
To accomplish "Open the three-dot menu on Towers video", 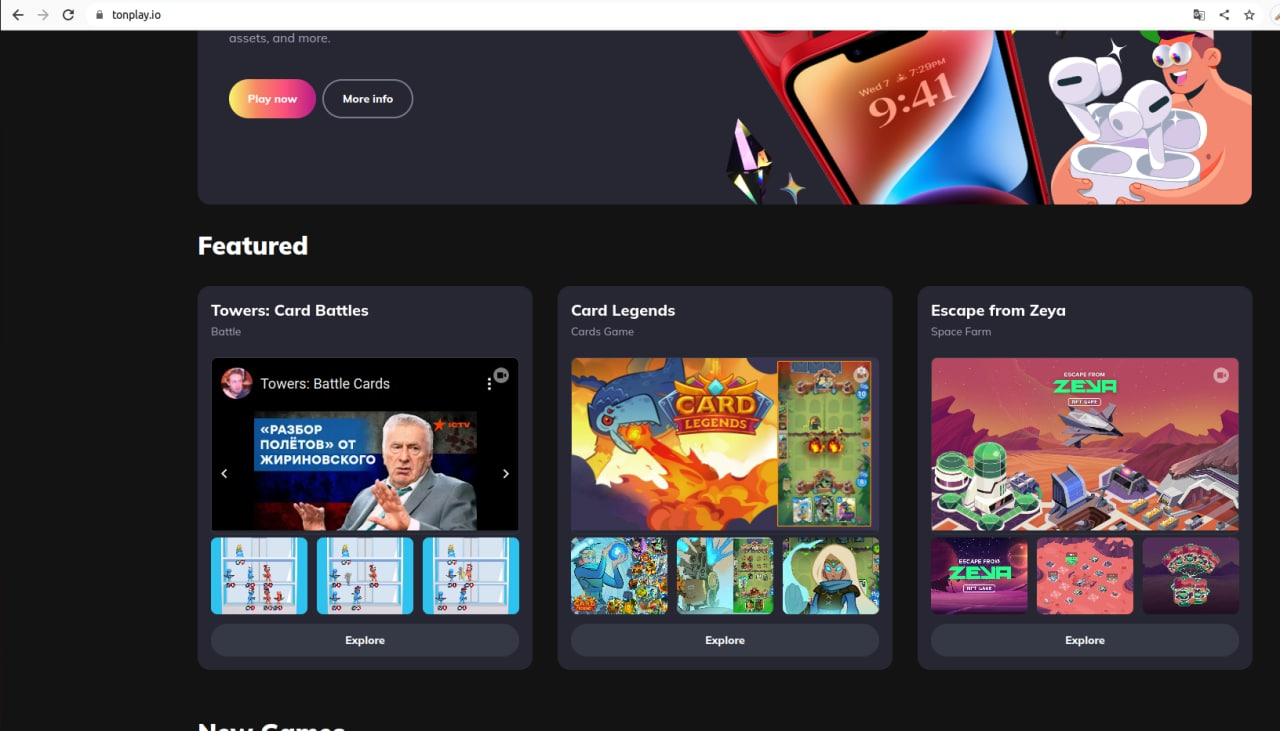I will click(x=489, y=384).
